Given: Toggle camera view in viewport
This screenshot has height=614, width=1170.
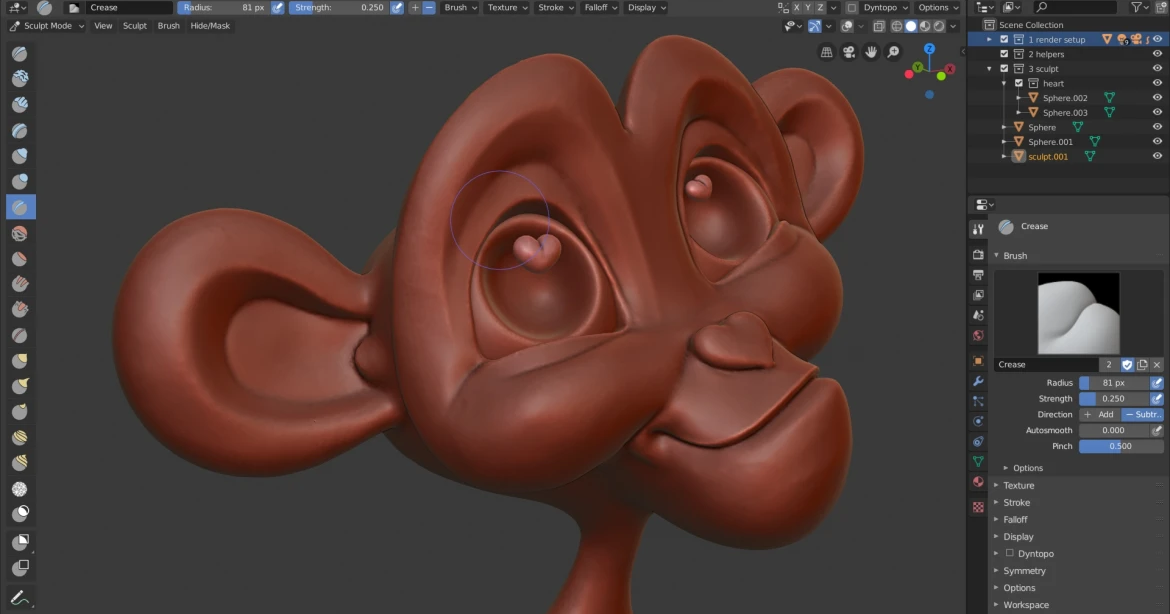Looking at the screenshot, I should 848,51.
